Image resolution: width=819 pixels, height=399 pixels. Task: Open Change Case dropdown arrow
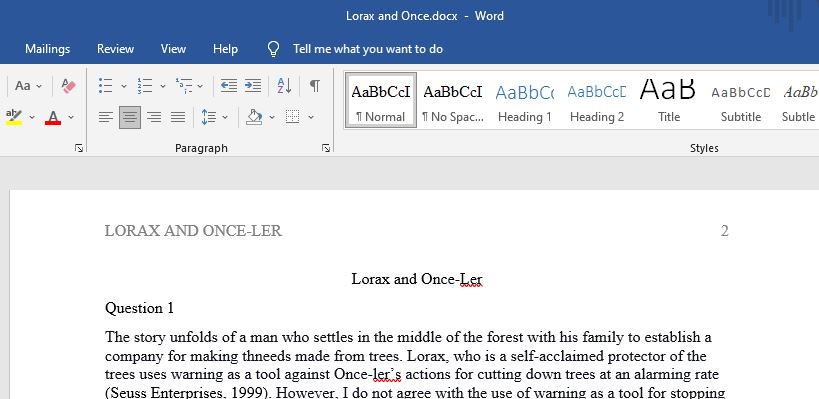pos(39,86)
